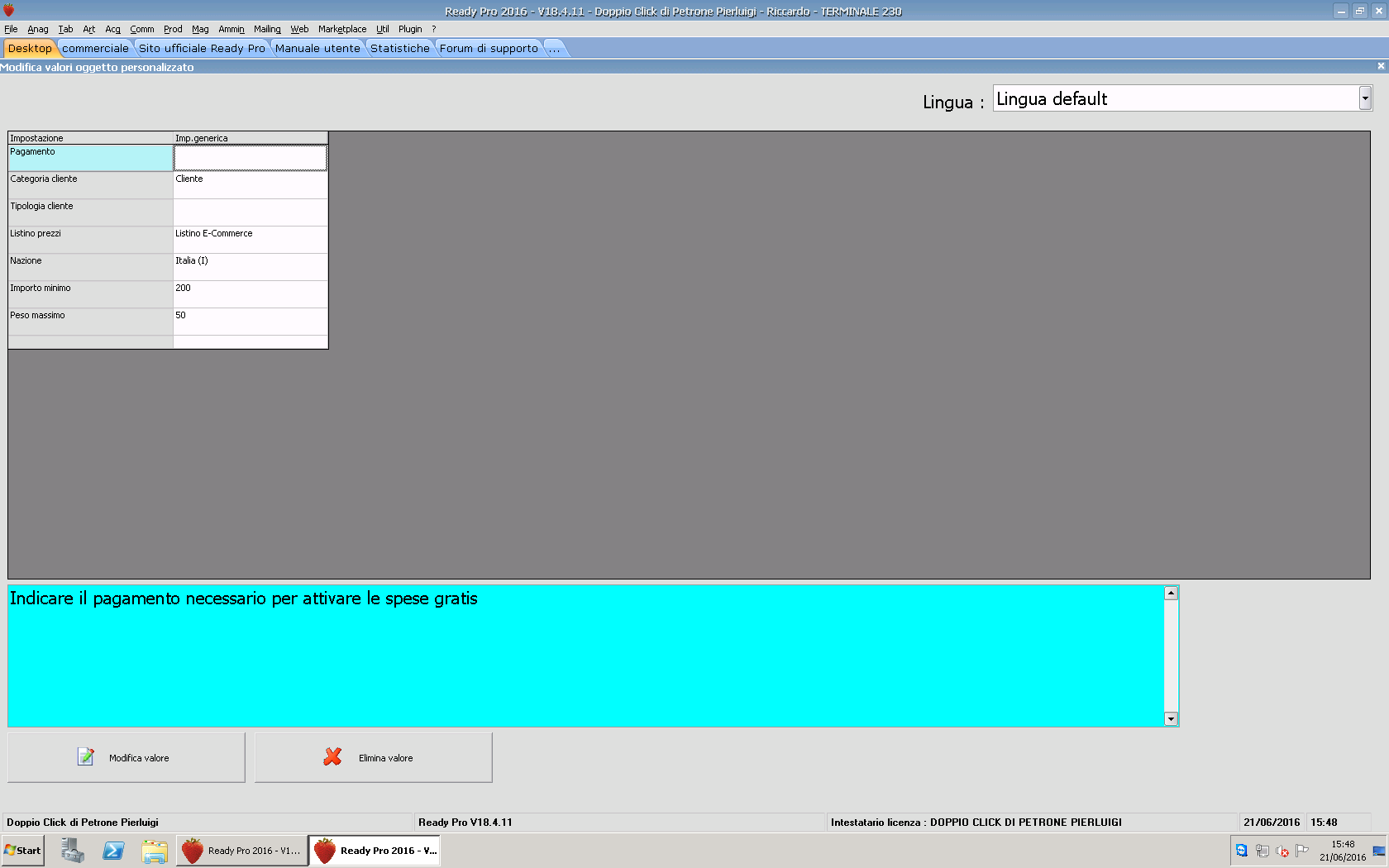Click the muted speaker tray icon
The width and height of the screenshot is (1389, 868).
point(1282,851)
